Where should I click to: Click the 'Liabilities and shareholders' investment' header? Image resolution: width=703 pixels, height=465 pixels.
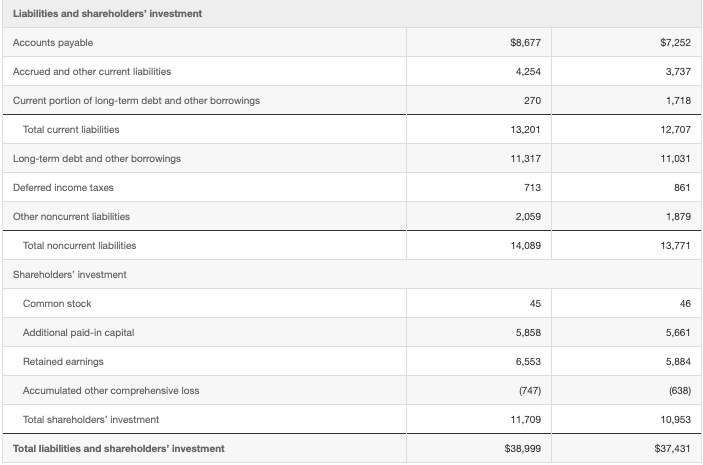pyautogui.click(x=107, y=13)
